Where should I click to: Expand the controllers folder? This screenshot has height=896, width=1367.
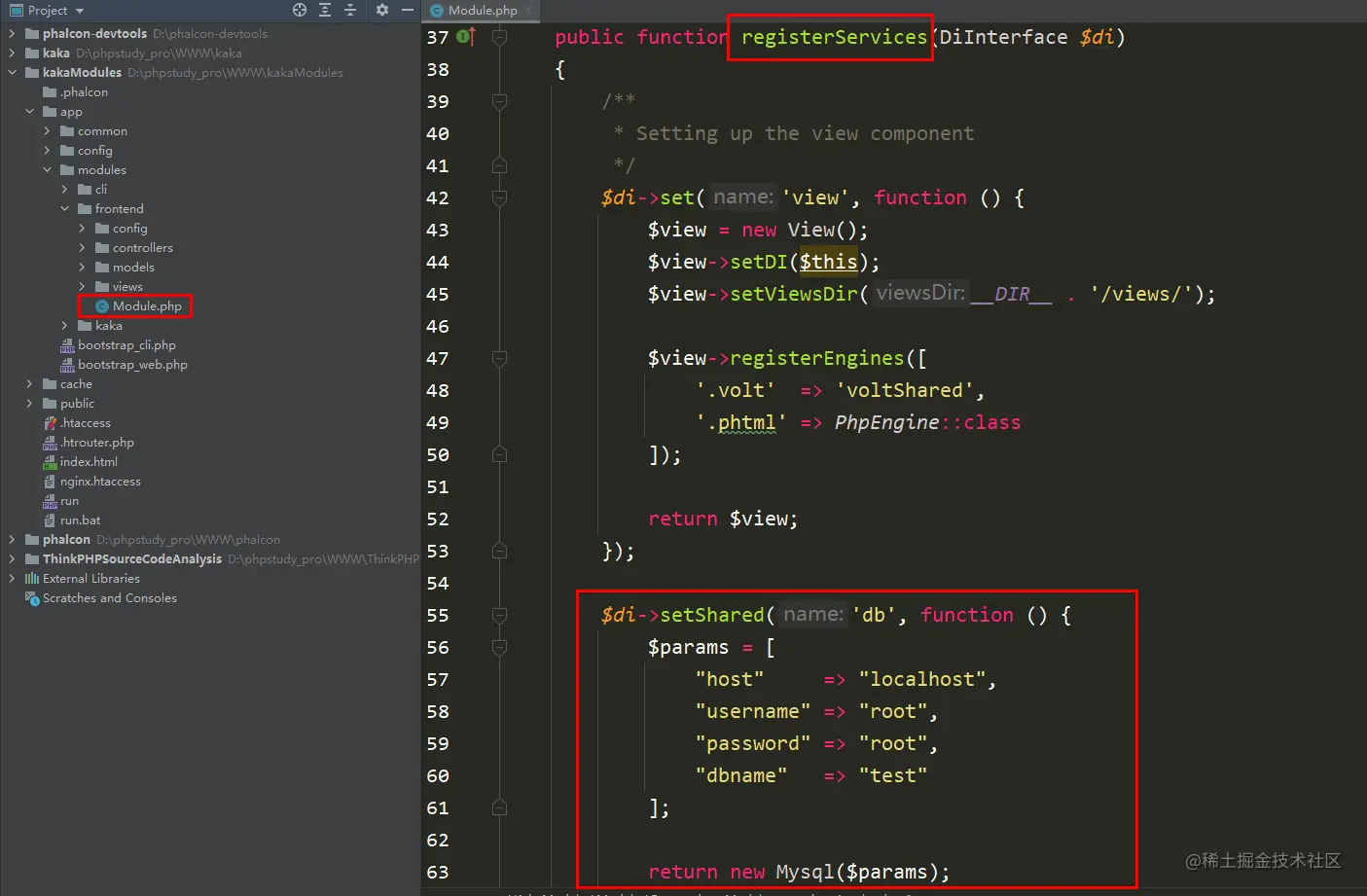point(82,247)
